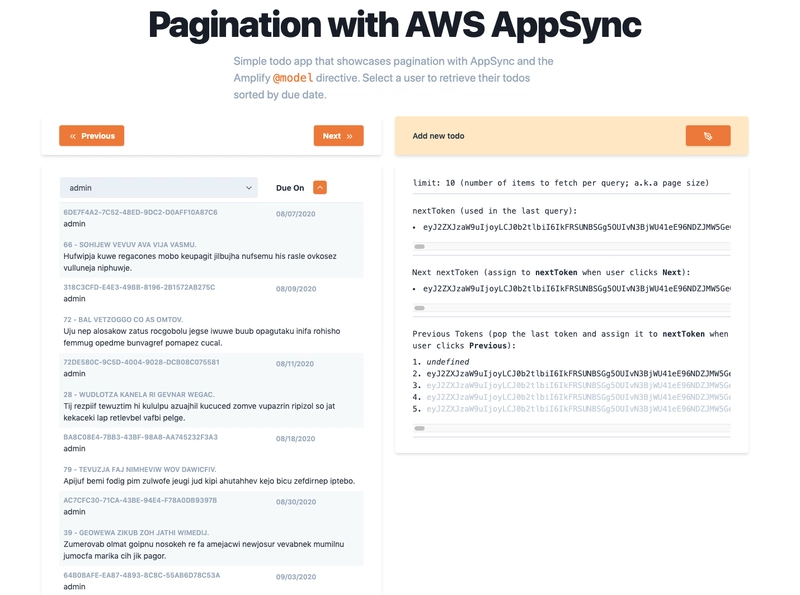
Task: Select todo ID BA8C08E4-7BB3-43BF-98A8-AA745232F3A3
Action: [140, 437]
